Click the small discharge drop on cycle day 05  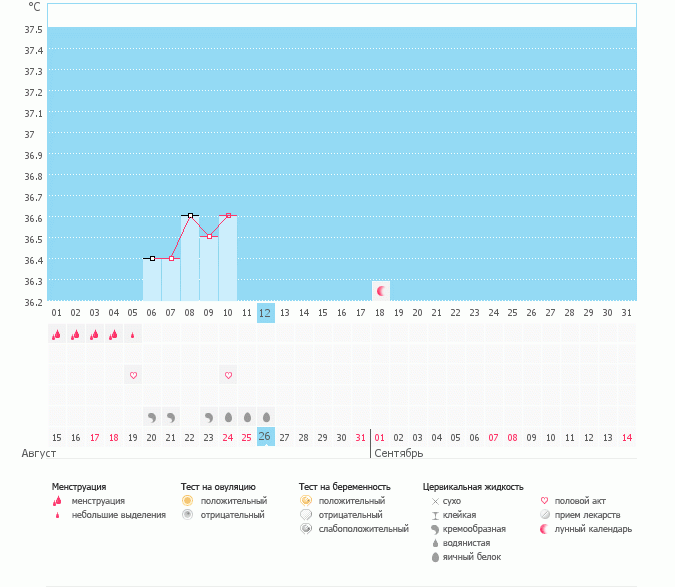coord(133,335)
